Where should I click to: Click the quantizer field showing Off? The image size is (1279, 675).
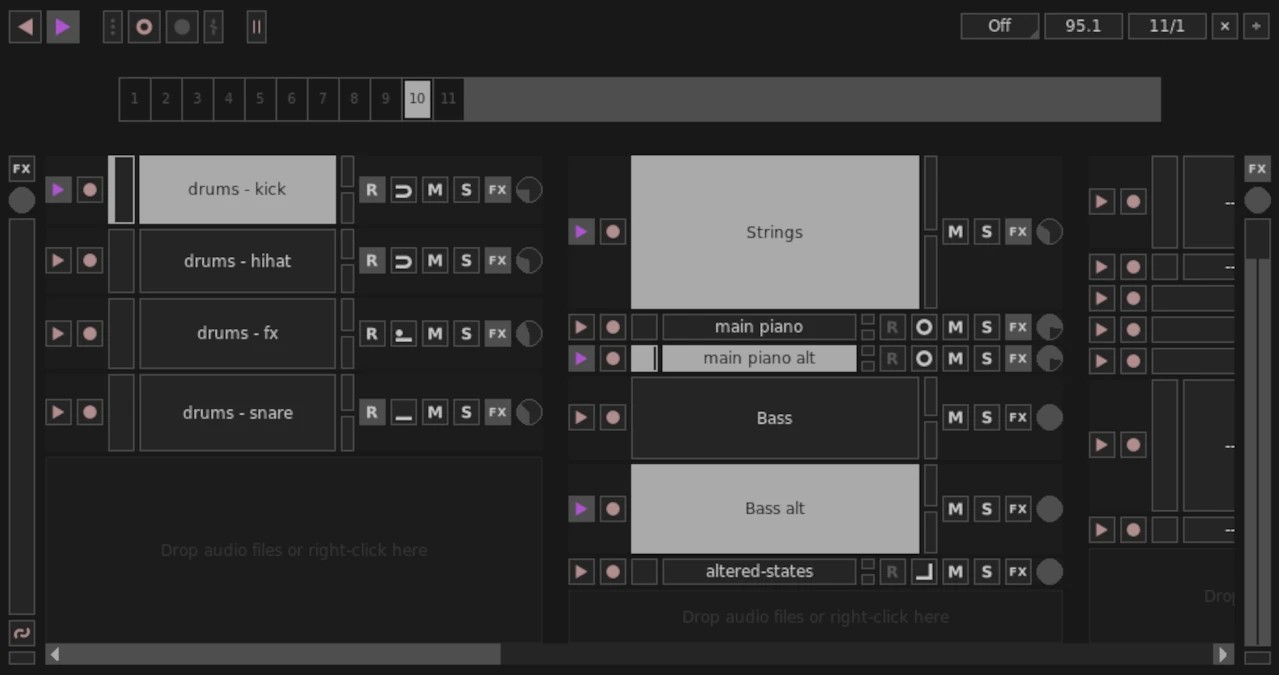click(x=998, y=26)
